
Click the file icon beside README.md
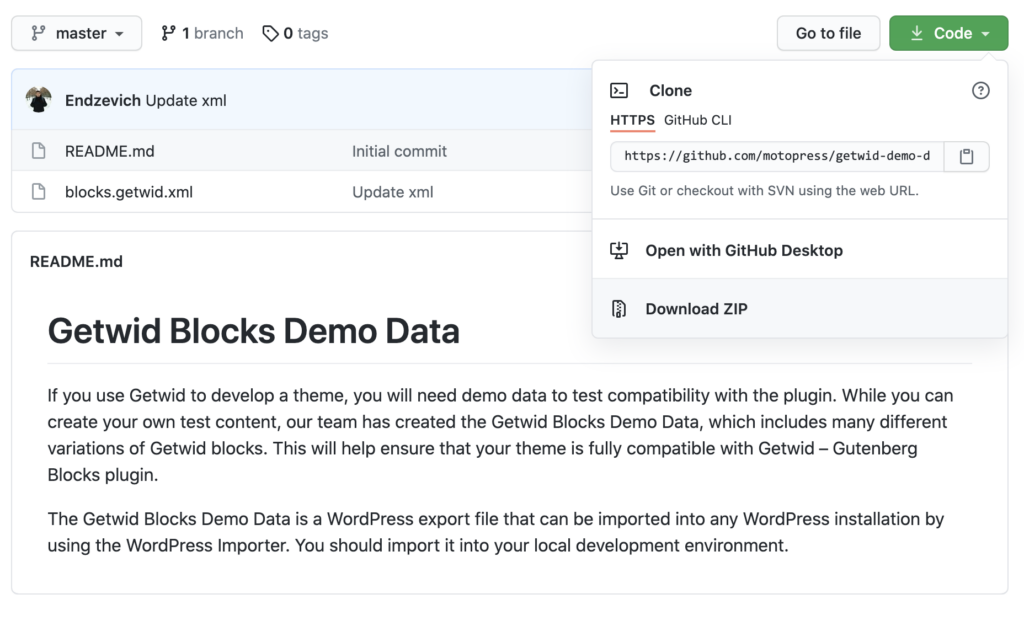(39, 151)
